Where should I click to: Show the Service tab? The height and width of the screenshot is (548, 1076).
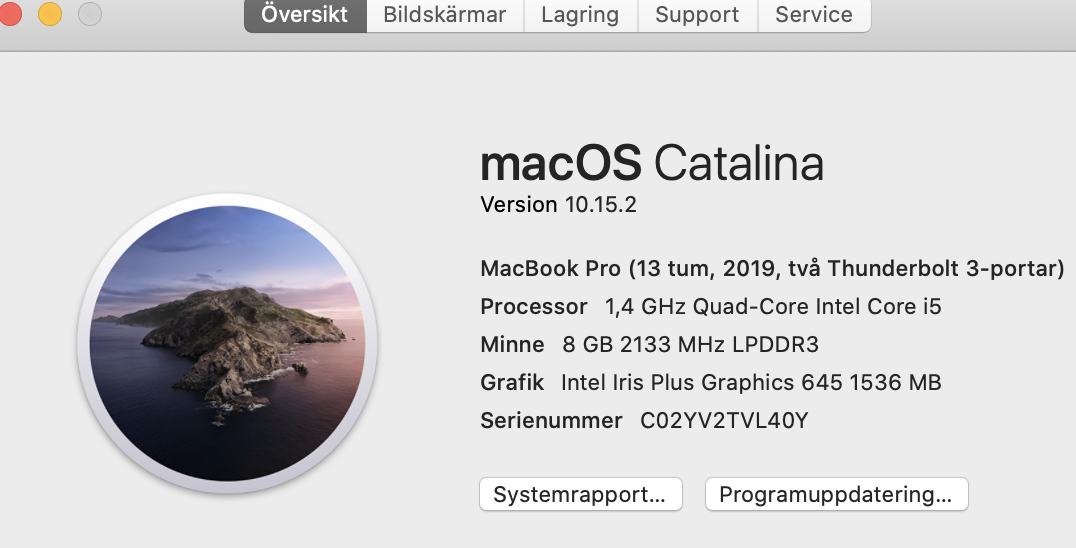tap(814, 15)
